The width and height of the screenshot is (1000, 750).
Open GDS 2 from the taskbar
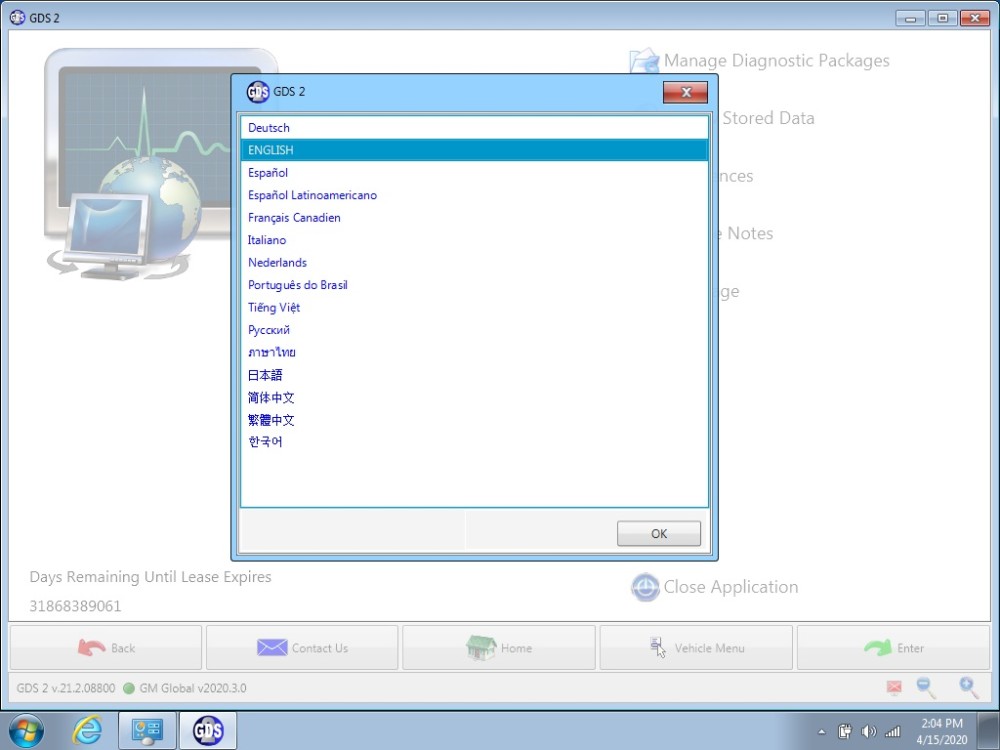click(x=207, y=730)
